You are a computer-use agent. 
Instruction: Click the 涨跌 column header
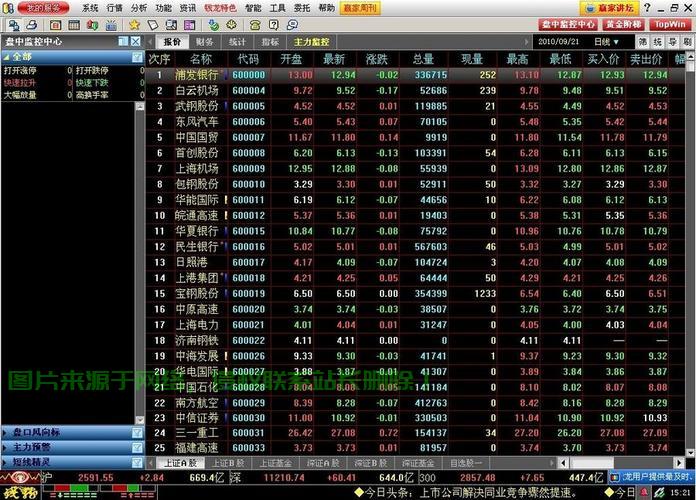pyautogui.click(x=376, y=59)
